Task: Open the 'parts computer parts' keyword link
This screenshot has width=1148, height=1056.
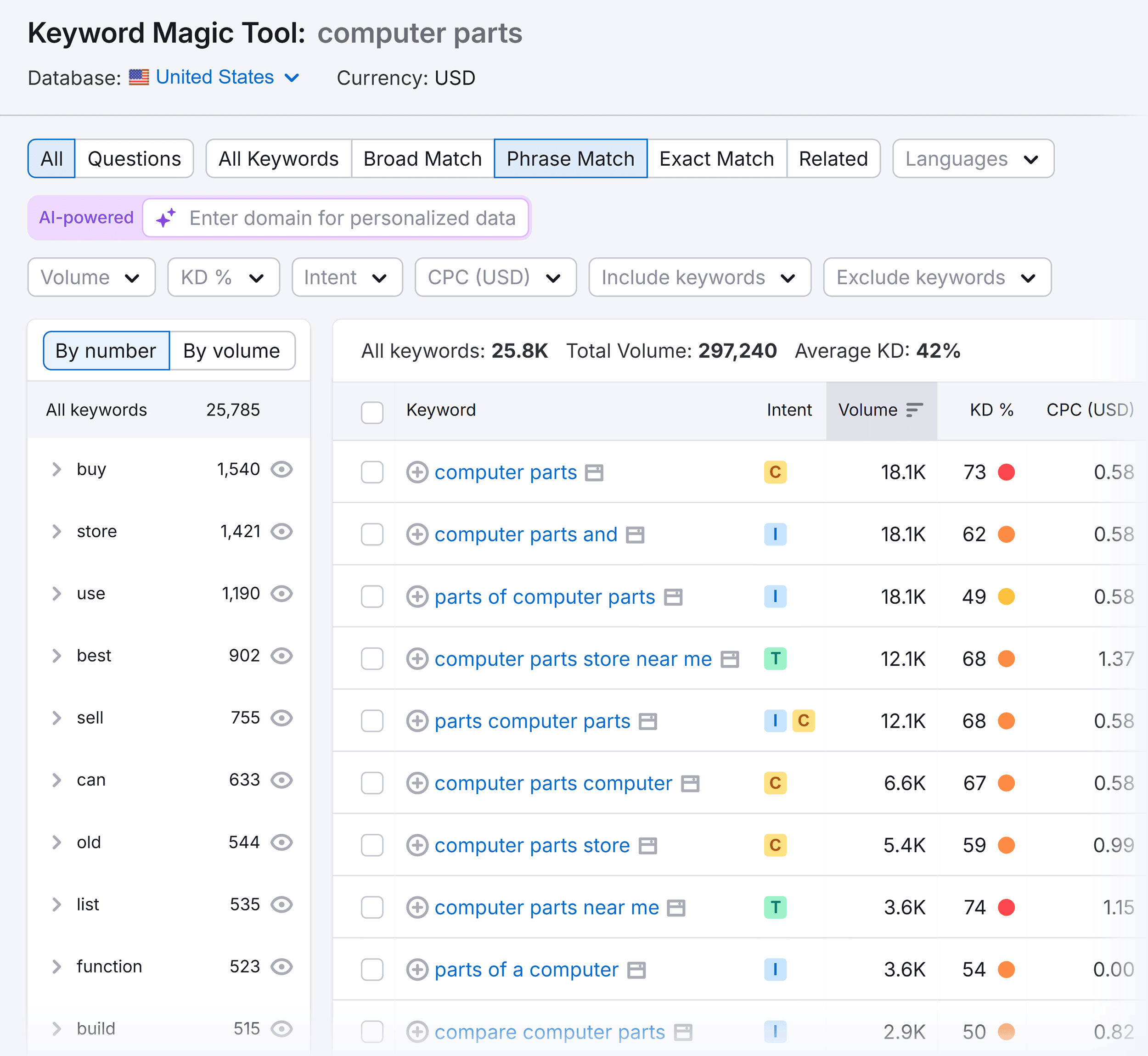Action: [532, 721]
